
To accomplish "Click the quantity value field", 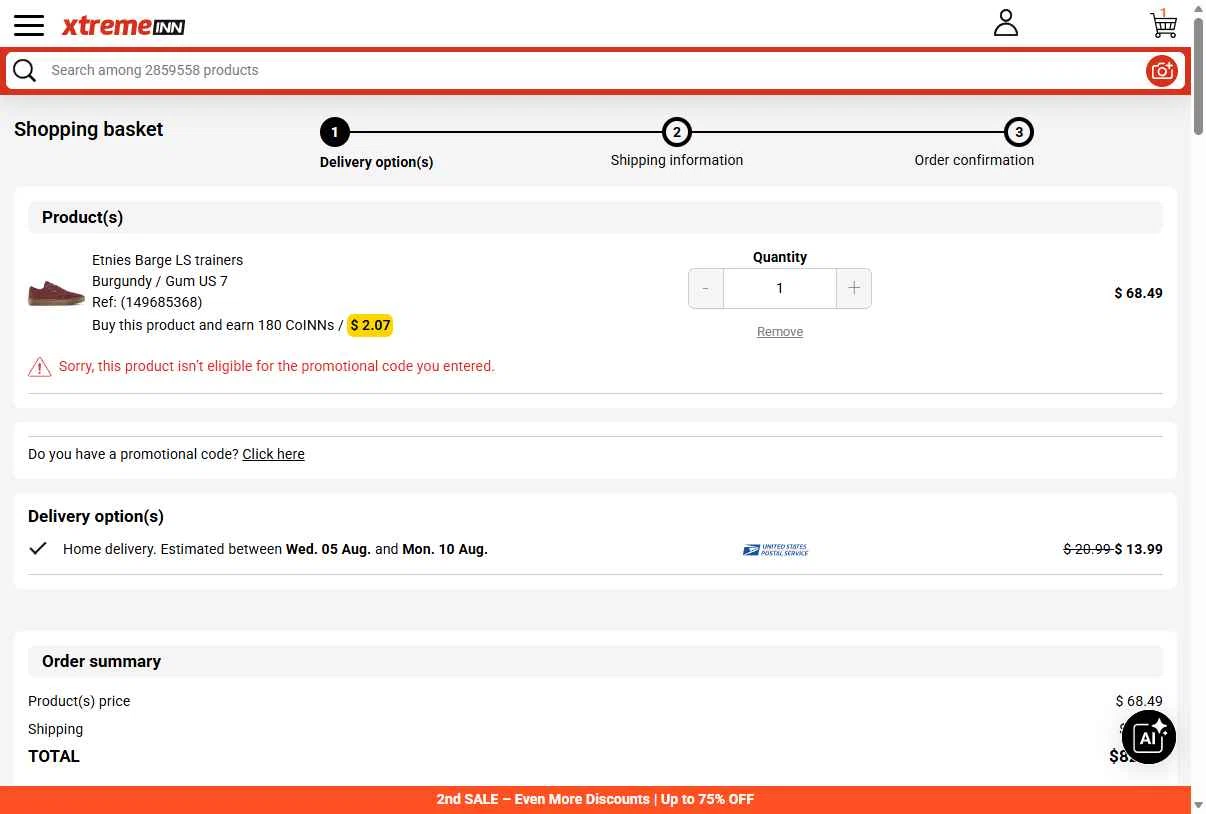I will pos(780,288).
